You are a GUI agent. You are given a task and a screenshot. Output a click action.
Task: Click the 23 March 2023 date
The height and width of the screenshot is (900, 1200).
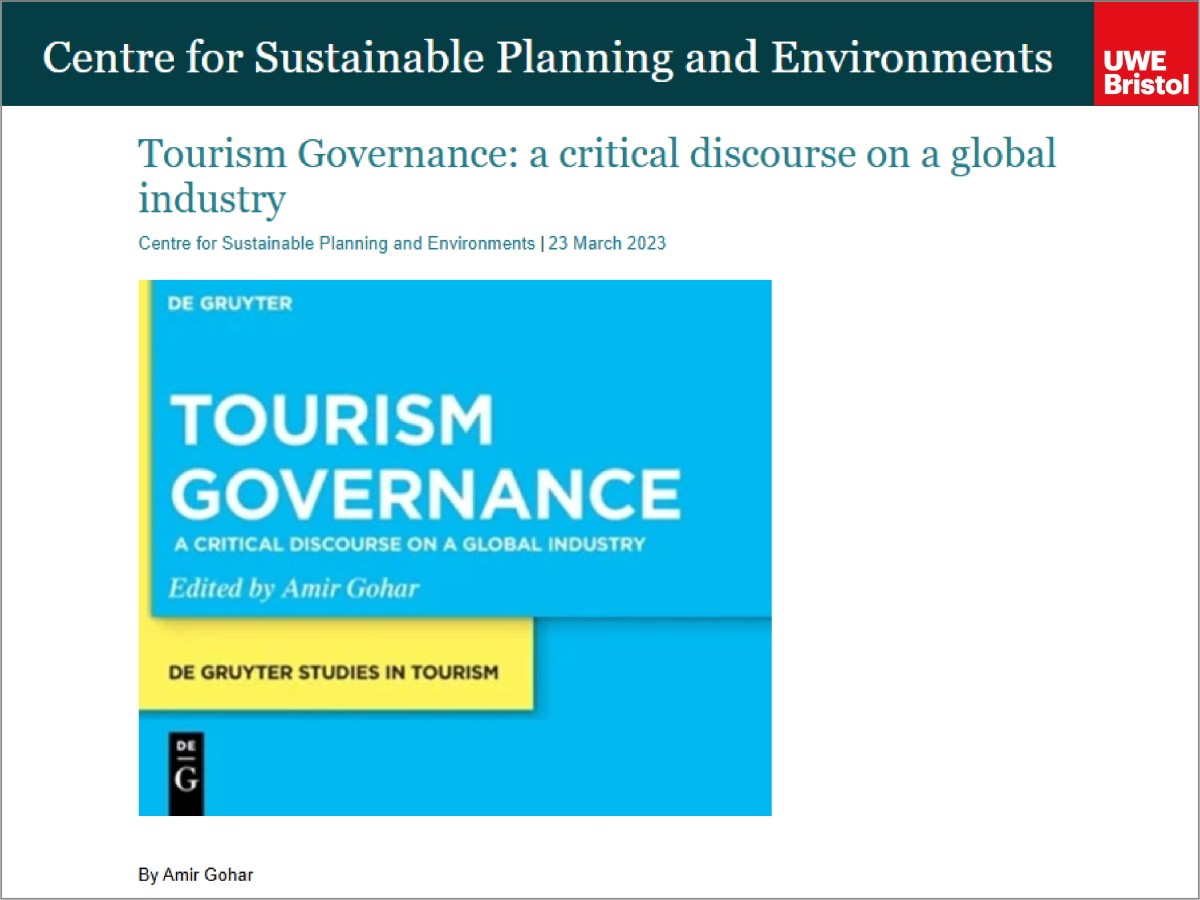(x=607, y=243)
